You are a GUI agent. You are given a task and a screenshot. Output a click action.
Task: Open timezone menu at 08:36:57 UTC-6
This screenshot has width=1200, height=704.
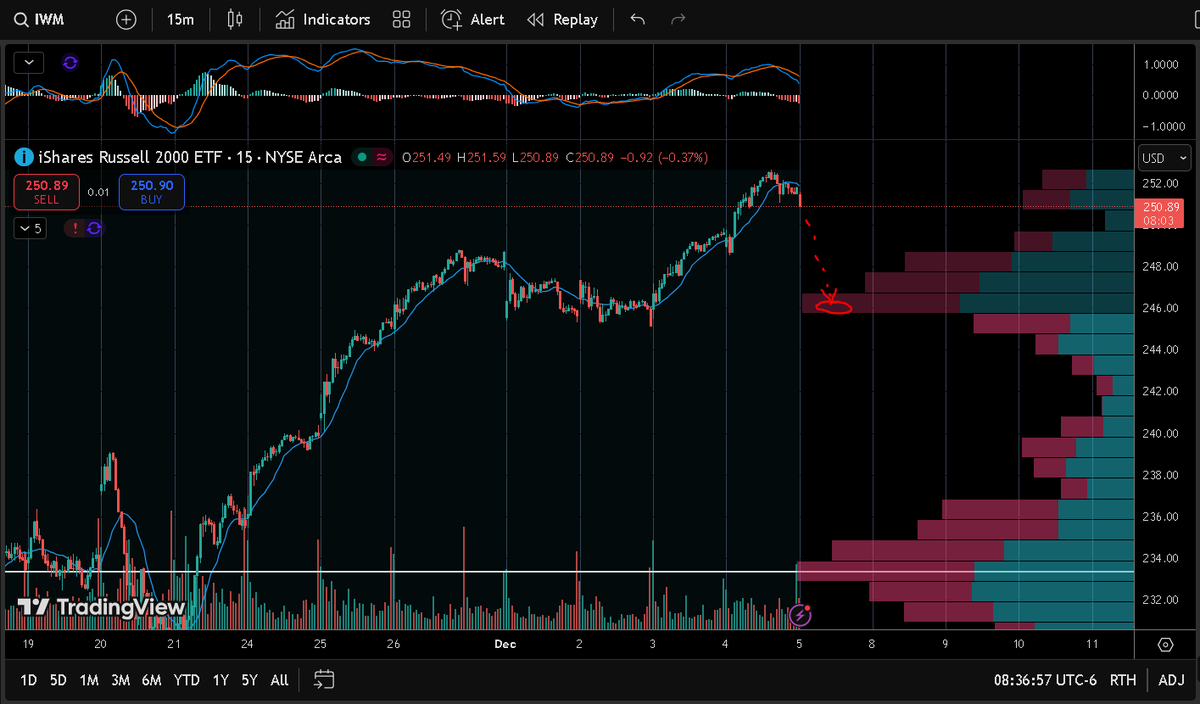point(1045,680)
